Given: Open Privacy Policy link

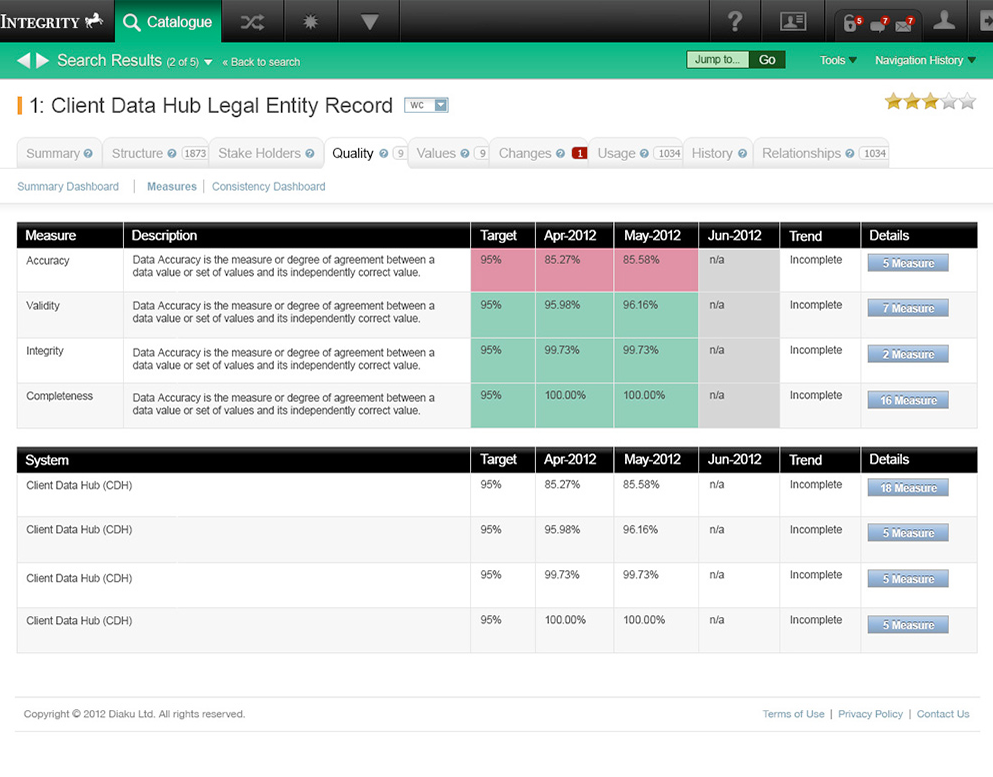Looking at the screenshot, I should [x=870, y=714].
